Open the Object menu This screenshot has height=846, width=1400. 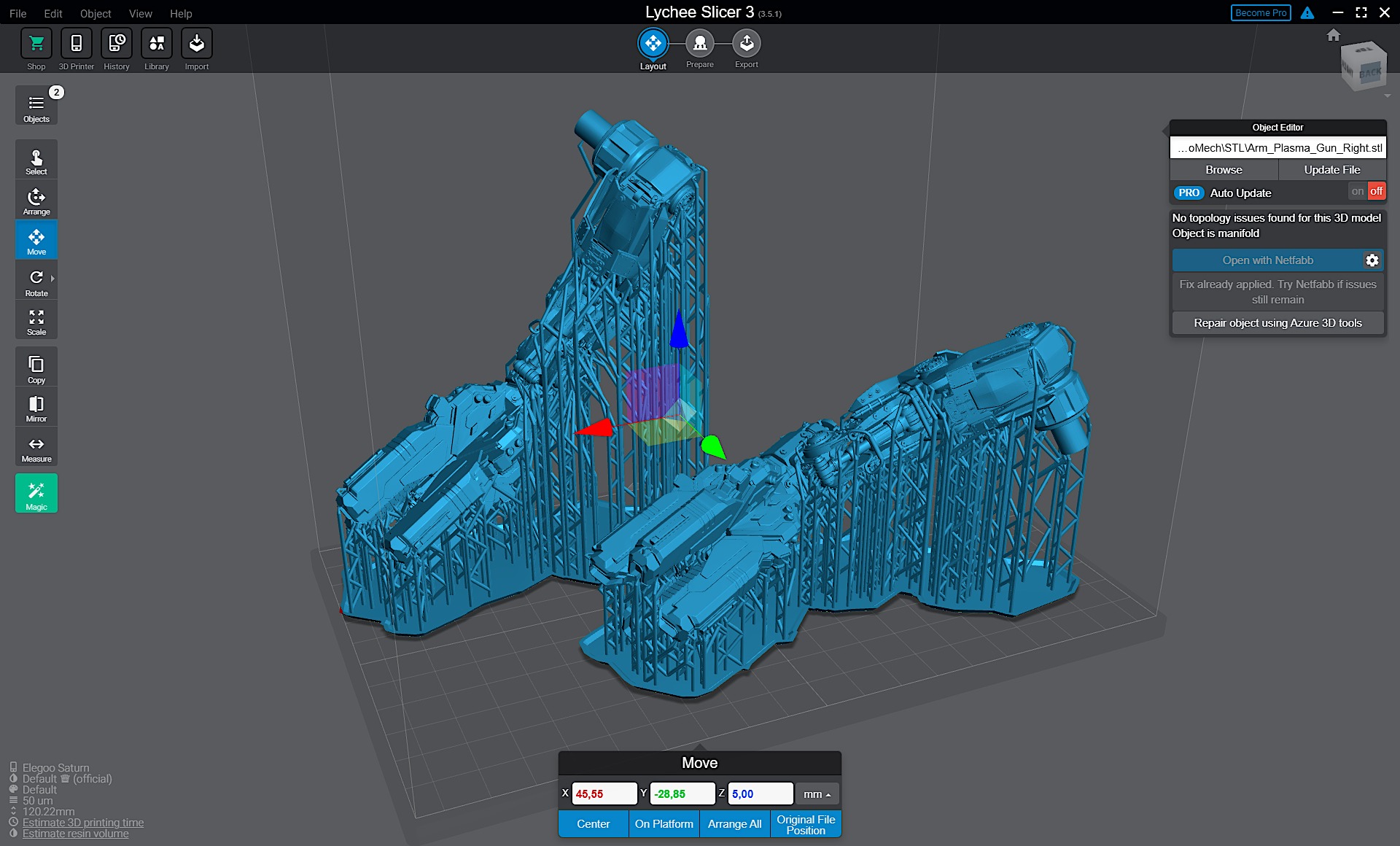(x=96, y=13)
